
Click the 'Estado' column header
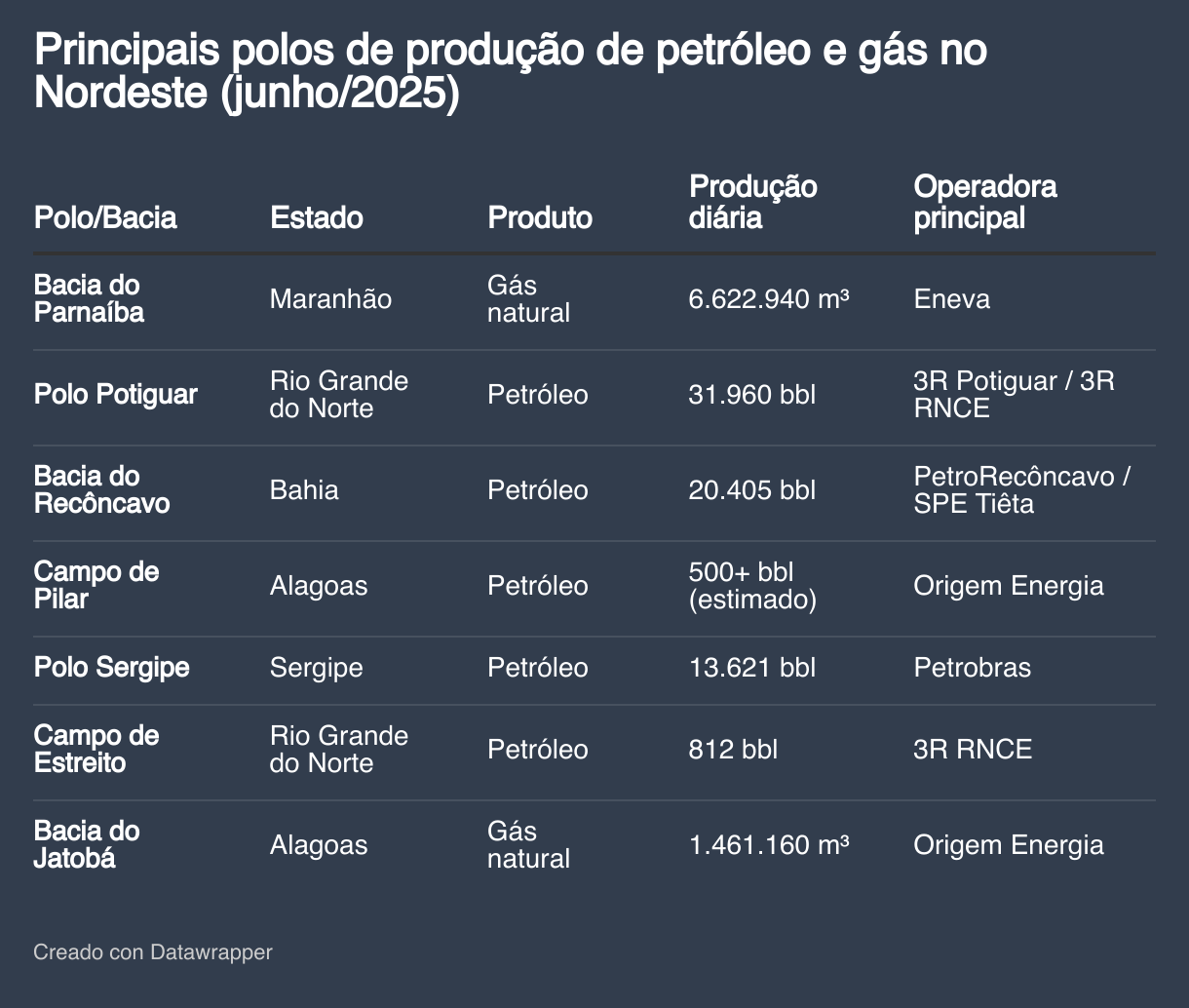click(x=316, y=216)
